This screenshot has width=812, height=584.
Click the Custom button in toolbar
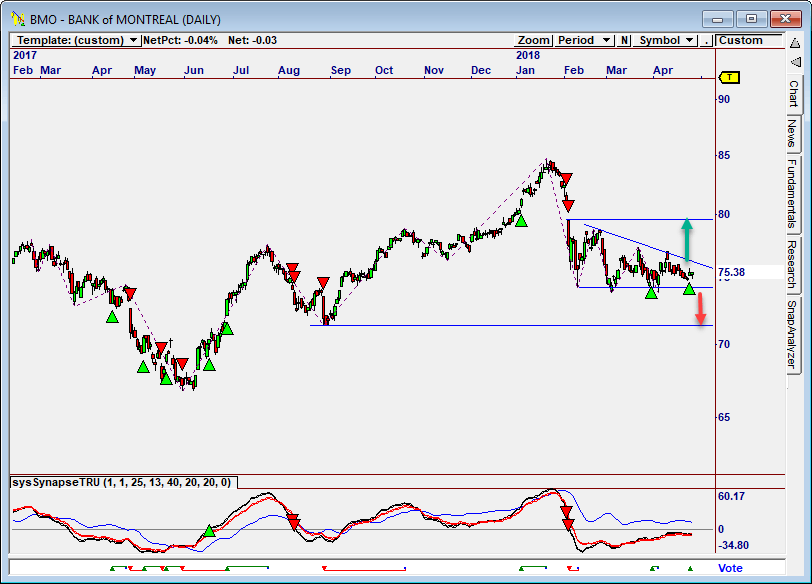741,40
